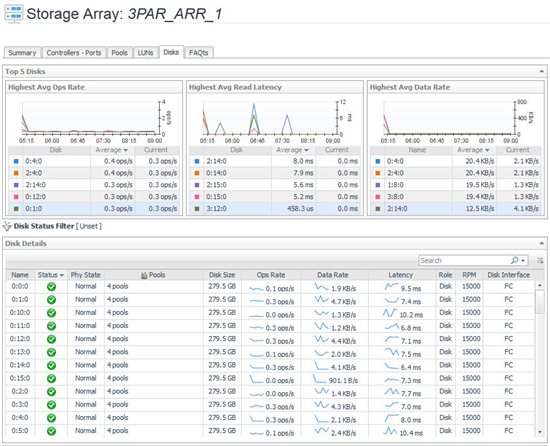Sort Read Latency table by Average column
The height and width of the screenshot is (446, 550).
292,150
